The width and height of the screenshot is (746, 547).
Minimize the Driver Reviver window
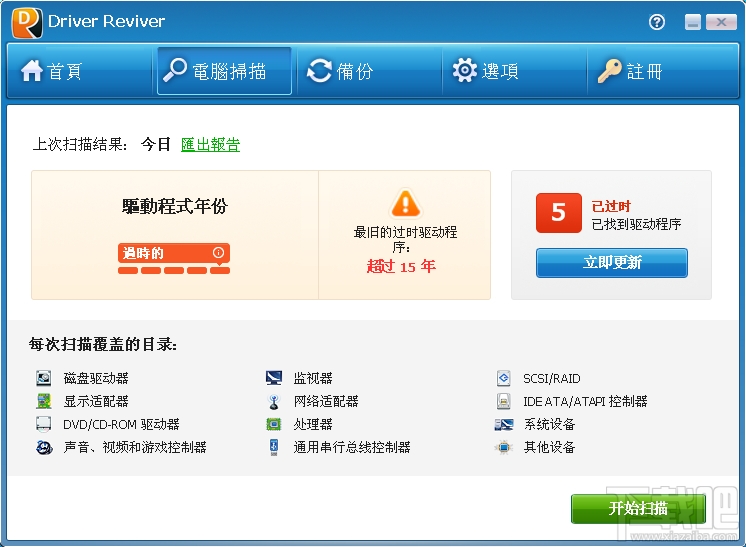tap(693, 22)
